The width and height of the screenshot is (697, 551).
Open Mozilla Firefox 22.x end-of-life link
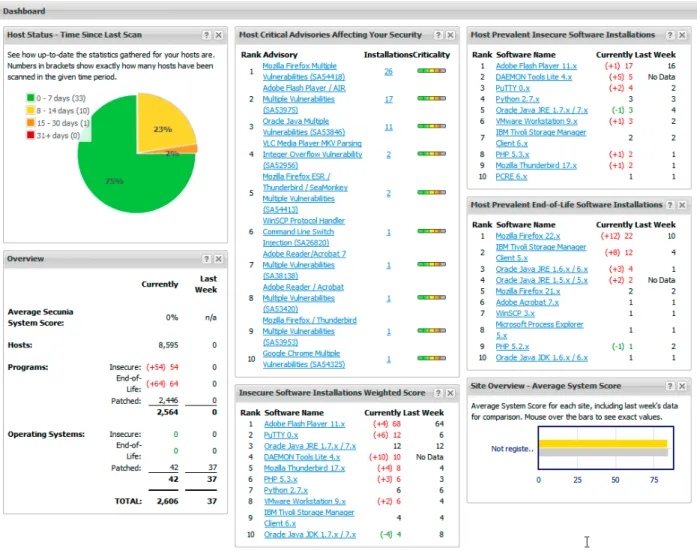coord(528,236)
